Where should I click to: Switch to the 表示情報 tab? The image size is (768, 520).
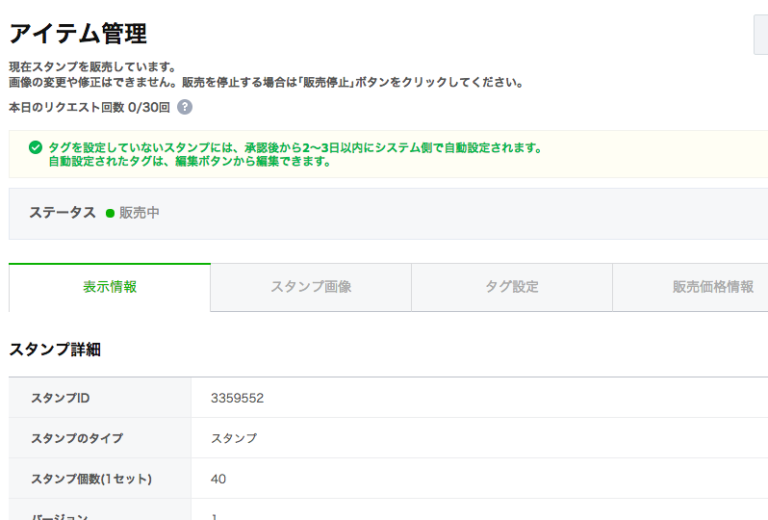click(x=110, y=287)
